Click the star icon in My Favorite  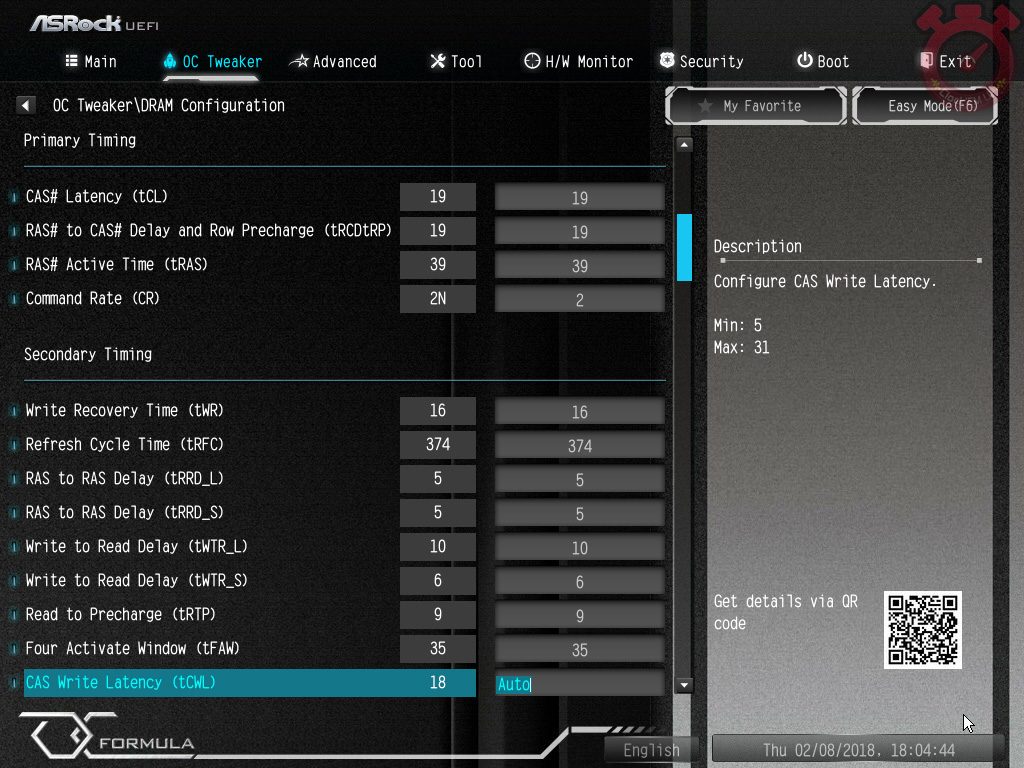[705, 106]
